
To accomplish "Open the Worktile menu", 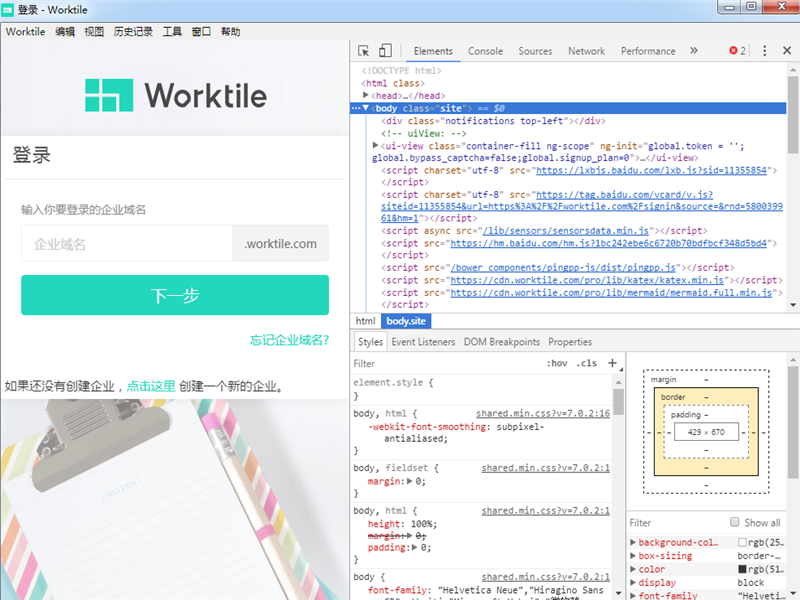I will pos(25,32).
